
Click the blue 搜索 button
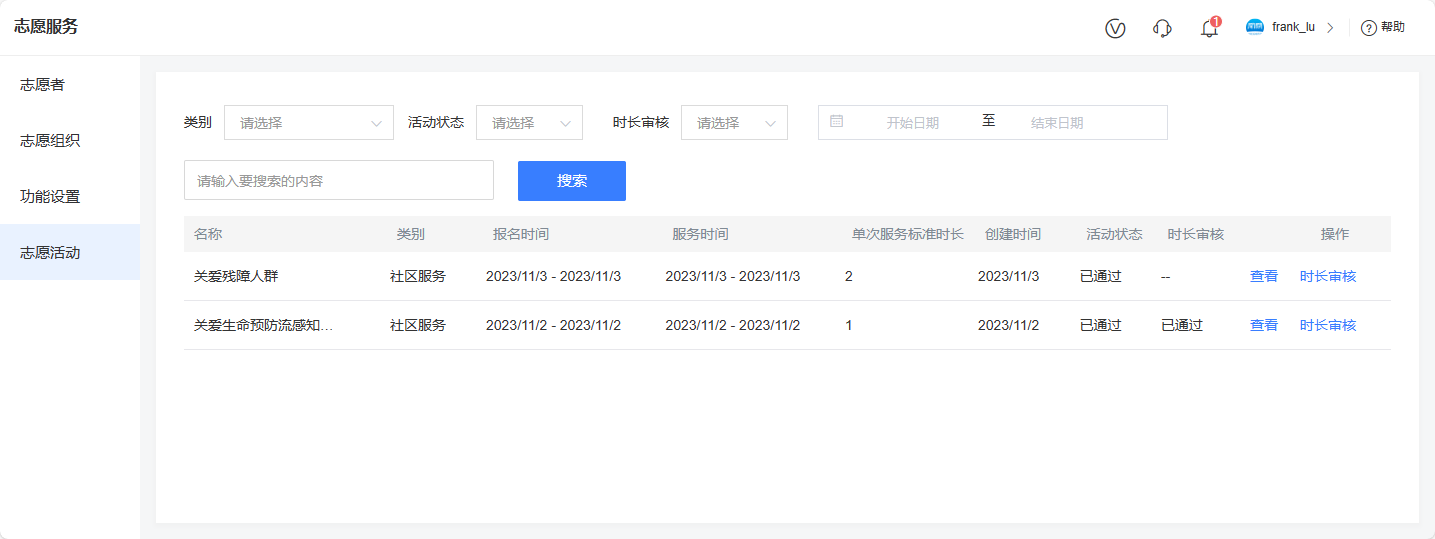pos(572,181)
